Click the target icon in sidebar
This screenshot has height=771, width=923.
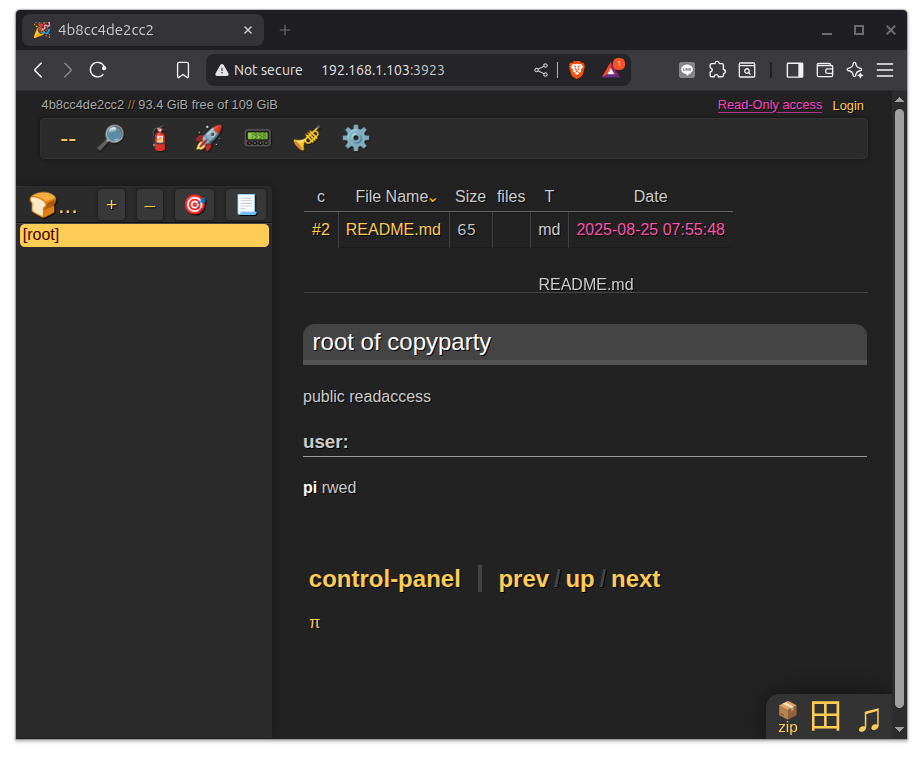point(195,205)
